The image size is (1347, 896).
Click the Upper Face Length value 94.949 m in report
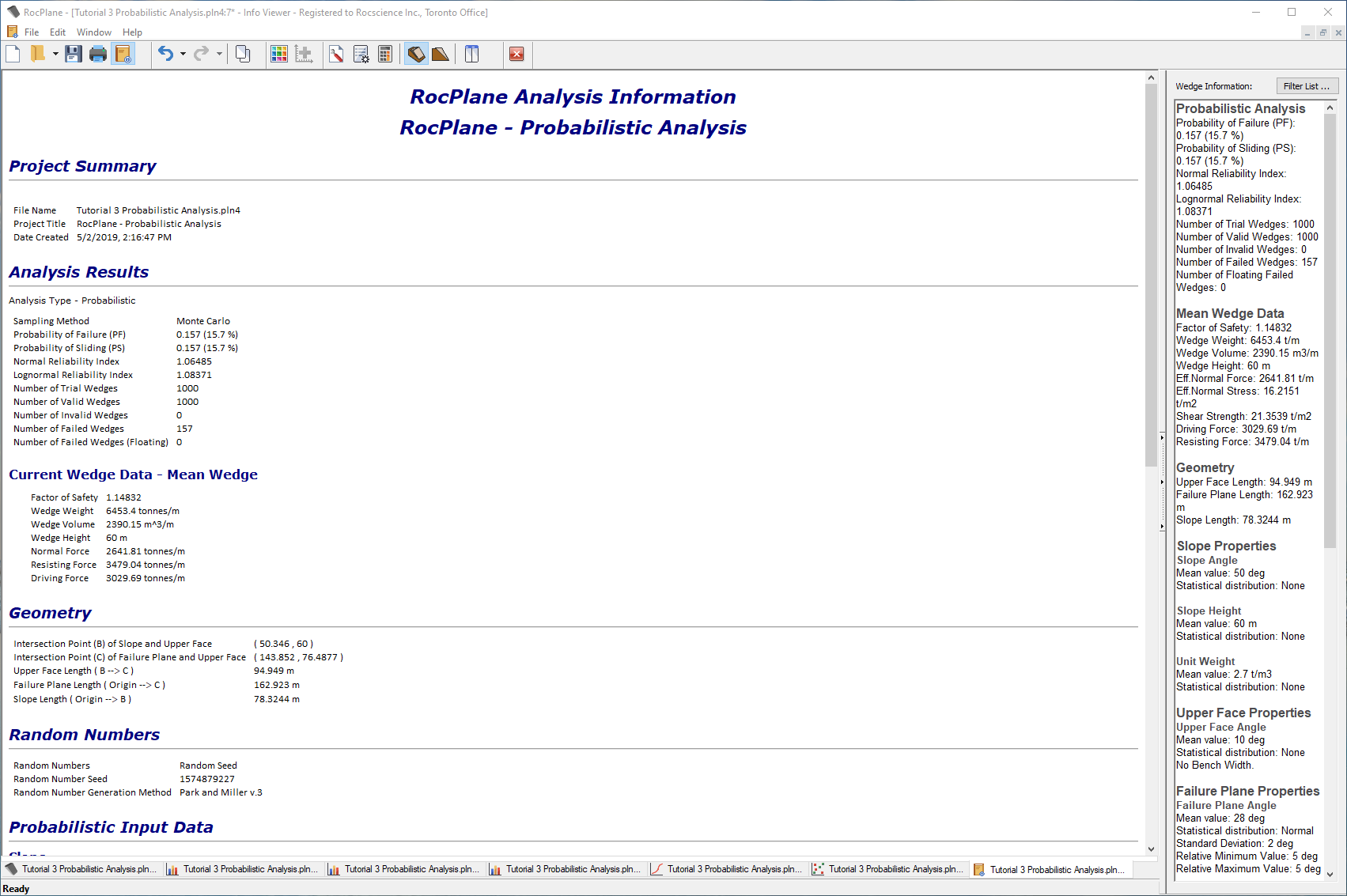(274, 671)
